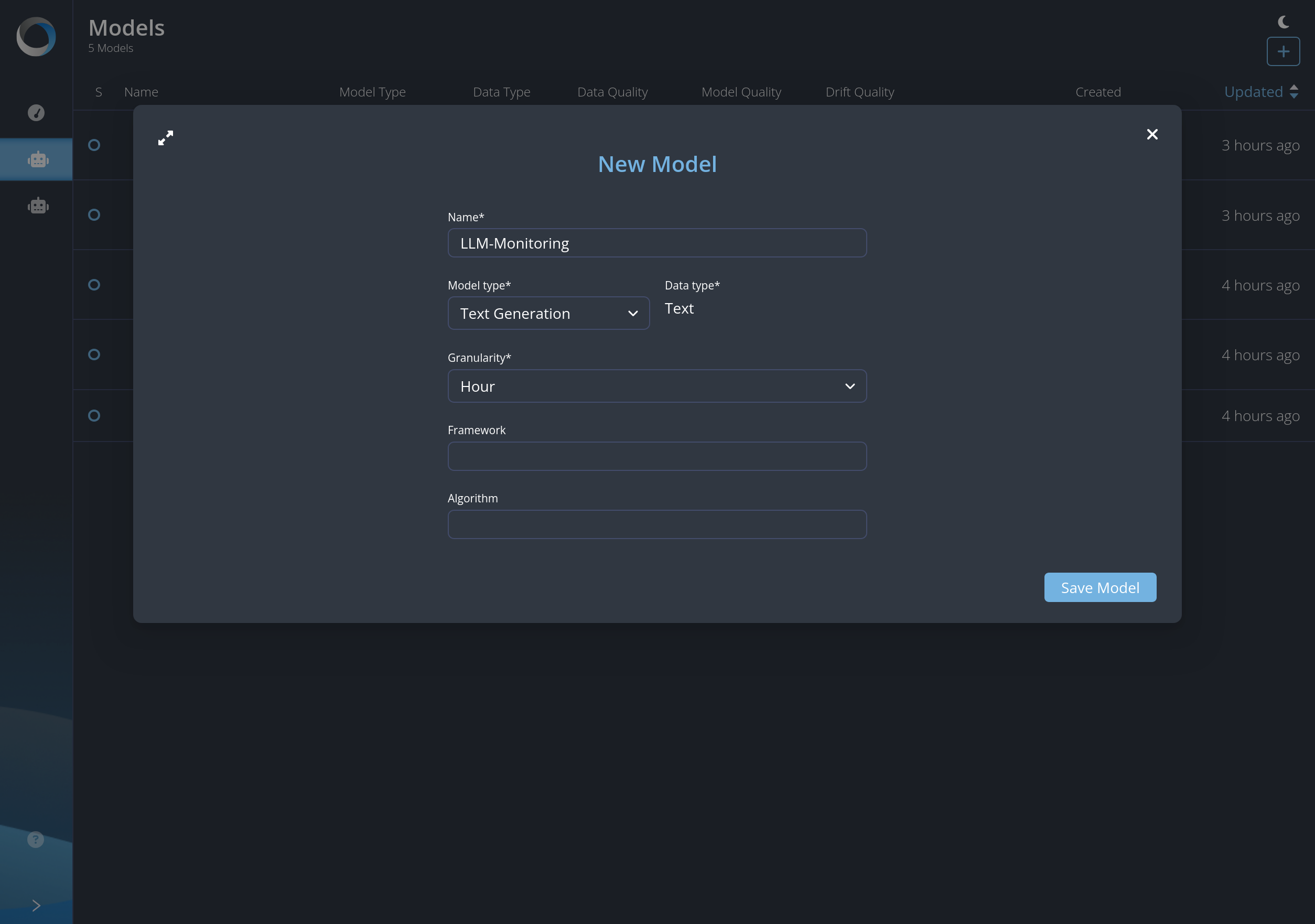The height and width of the screenshot is (924, 1315).
Task: Expand the sidebar with bottom chevron arrow
Action: click(x=36, y=905)
